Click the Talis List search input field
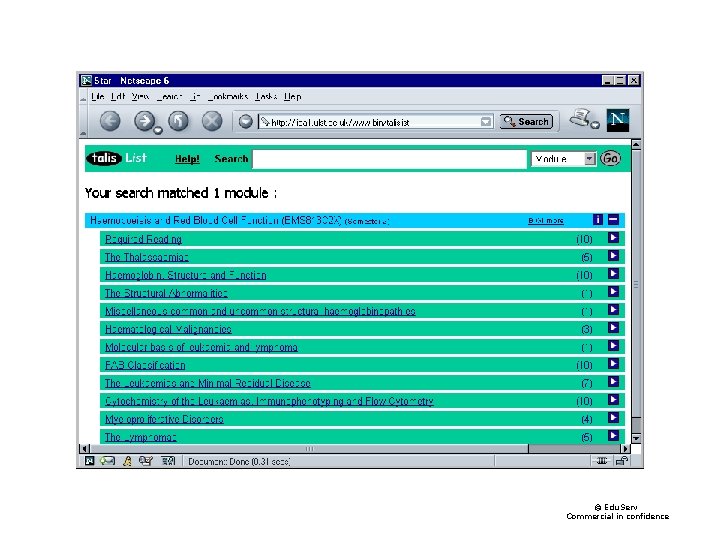This screenshot has width=720, height=540. pos(389,159)
